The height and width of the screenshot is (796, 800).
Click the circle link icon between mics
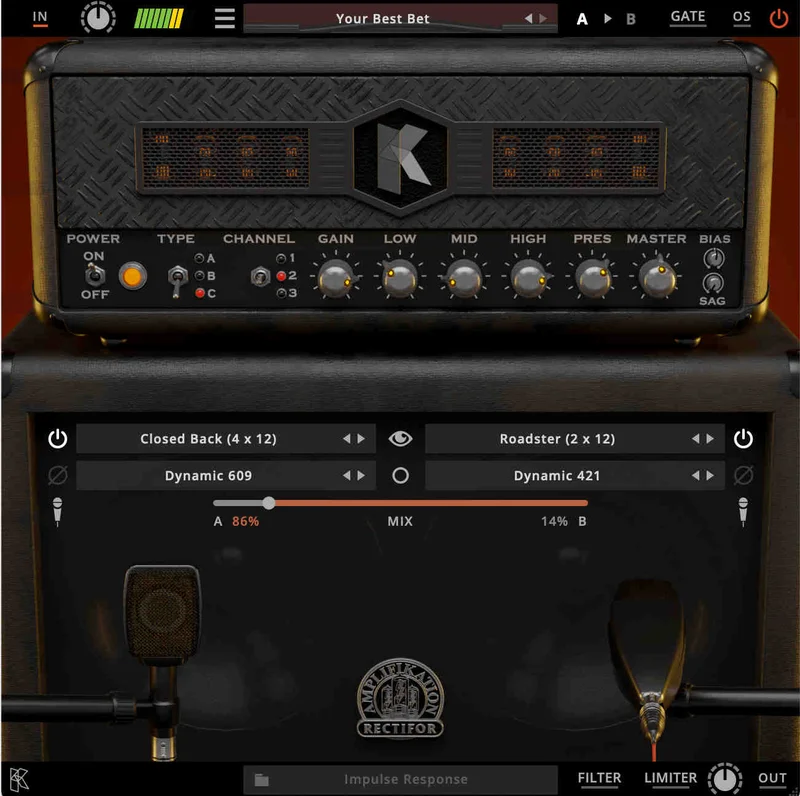(400, 476)
